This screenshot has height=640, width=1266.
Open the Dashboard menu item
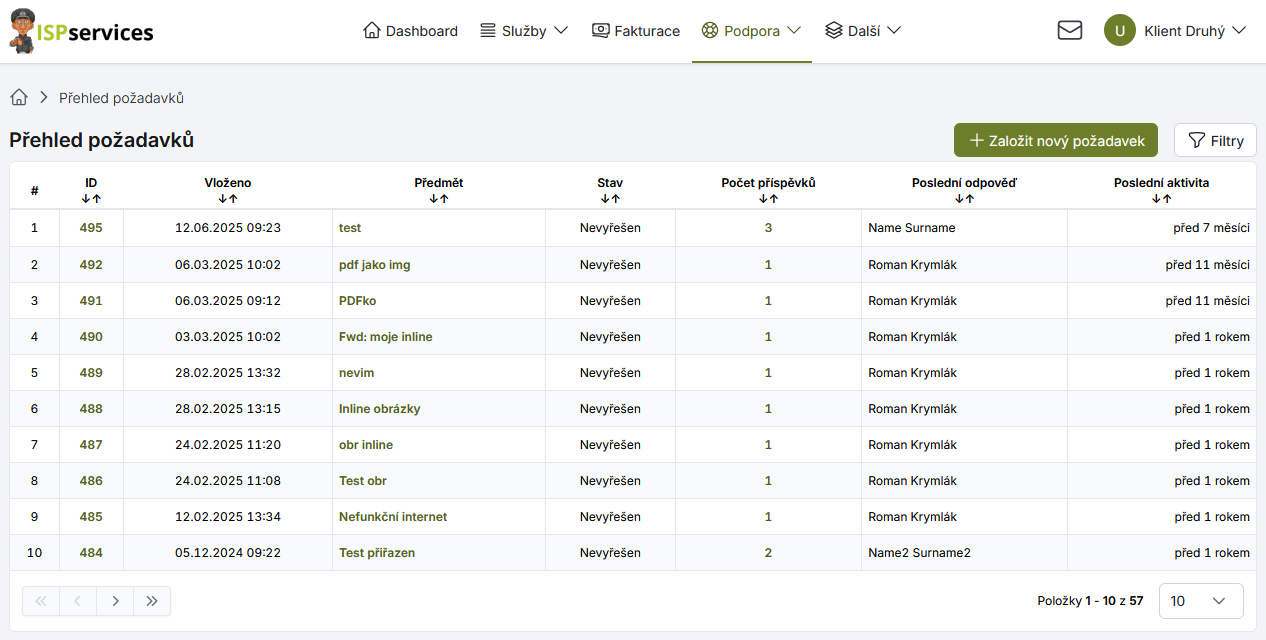[410, 31]
